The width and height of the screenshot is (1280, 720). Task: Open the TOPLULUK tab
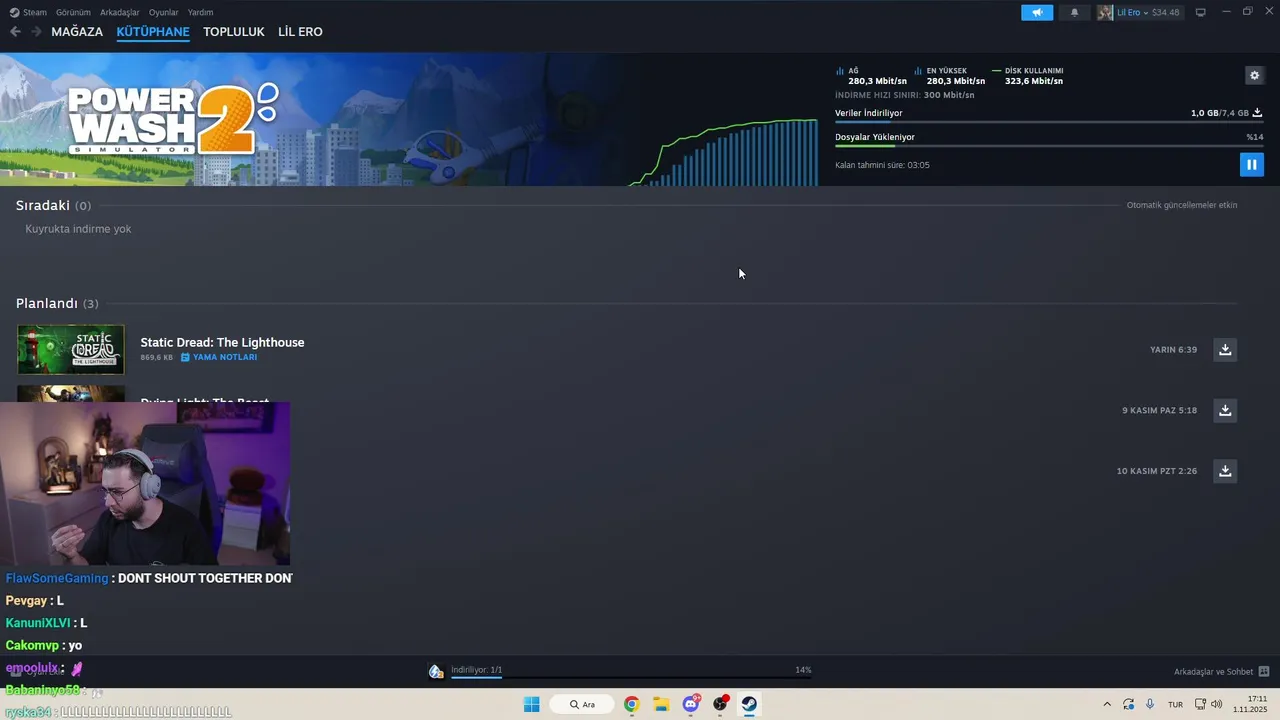[x=234, y=32]
